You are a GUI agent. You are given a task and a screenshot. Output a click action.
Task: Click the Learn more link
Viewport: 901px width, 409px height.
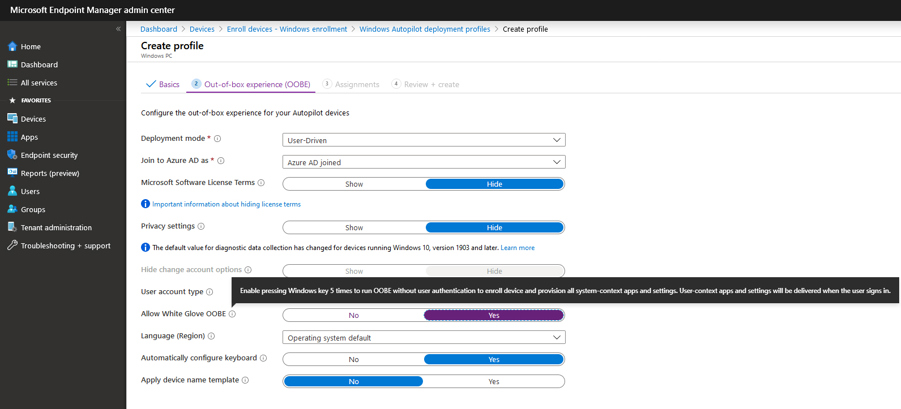[x=518, y=248]
